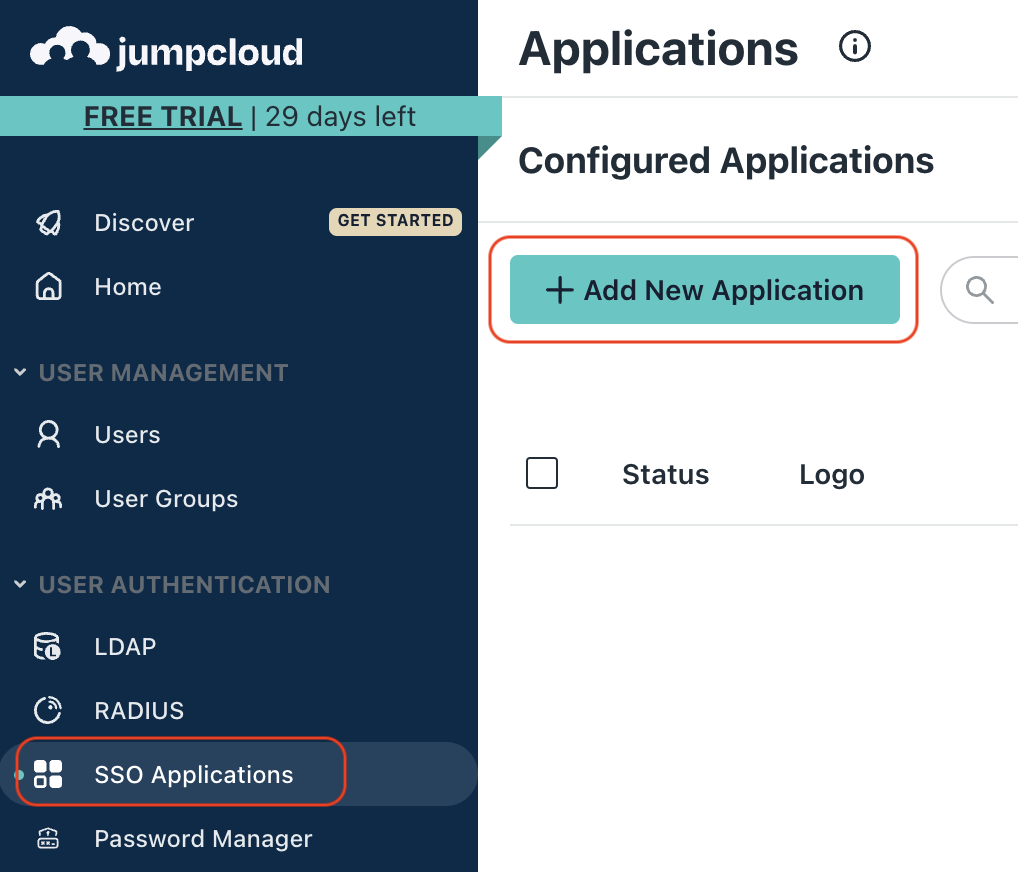Tick the select-all checkbox in table header
Image resolution: width=1018 pixels, height=872 pixels.
tap(542, 474)
